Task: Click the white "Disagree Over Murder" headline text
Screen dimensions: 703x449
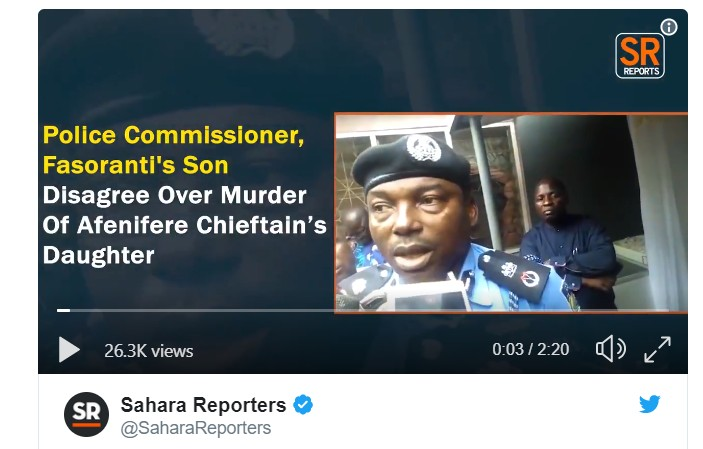Action: point(174,195)
